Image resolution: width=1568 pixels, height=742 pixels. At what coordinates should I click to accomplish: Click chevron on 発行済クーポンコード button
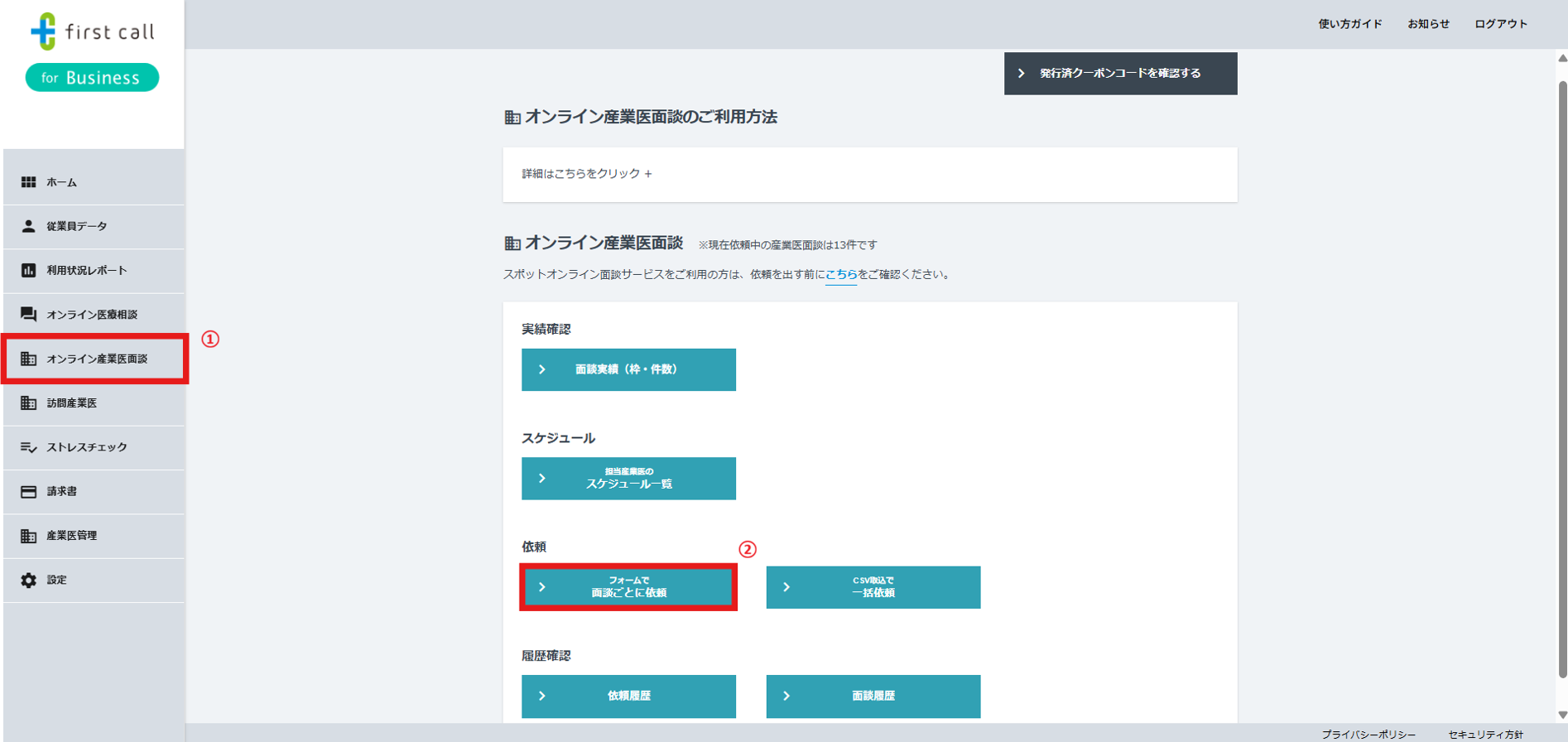[1022, 73]
